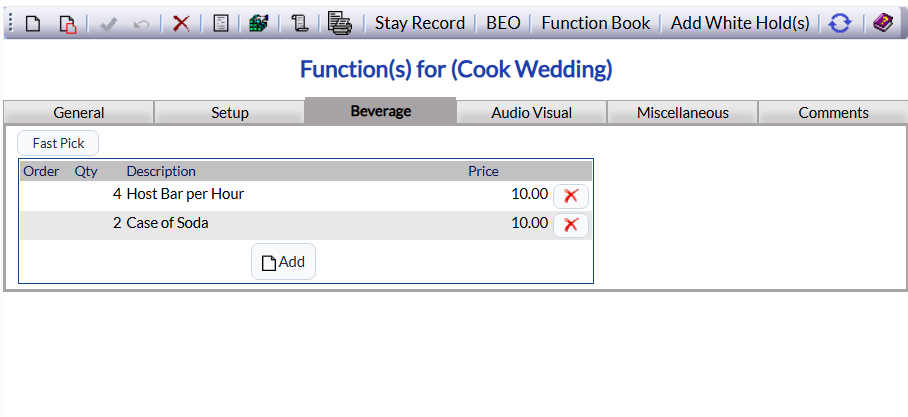Screen dimensions: 908x417
Task: Click the red X delete icon in toolbar
Action: click(181, 24)
